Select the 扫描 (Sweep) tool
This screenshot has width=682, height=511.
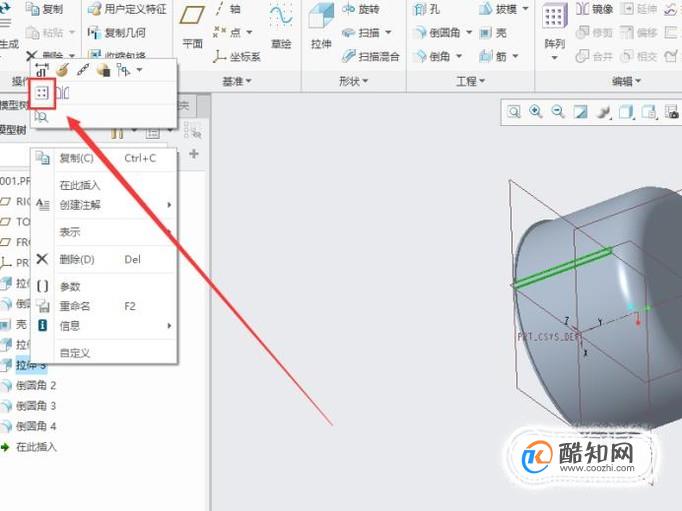361,32
